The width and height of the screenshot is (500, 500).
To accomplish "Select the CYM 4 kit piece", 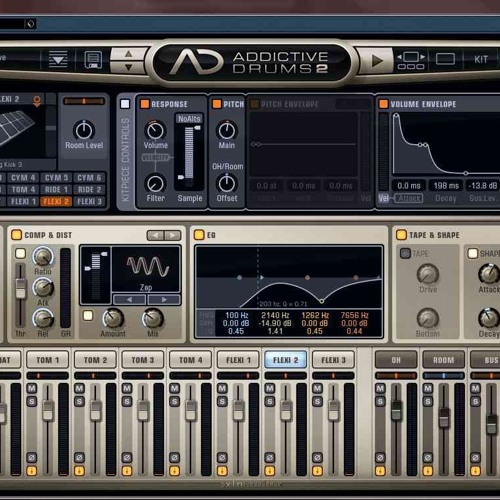I will pos(23,178).
